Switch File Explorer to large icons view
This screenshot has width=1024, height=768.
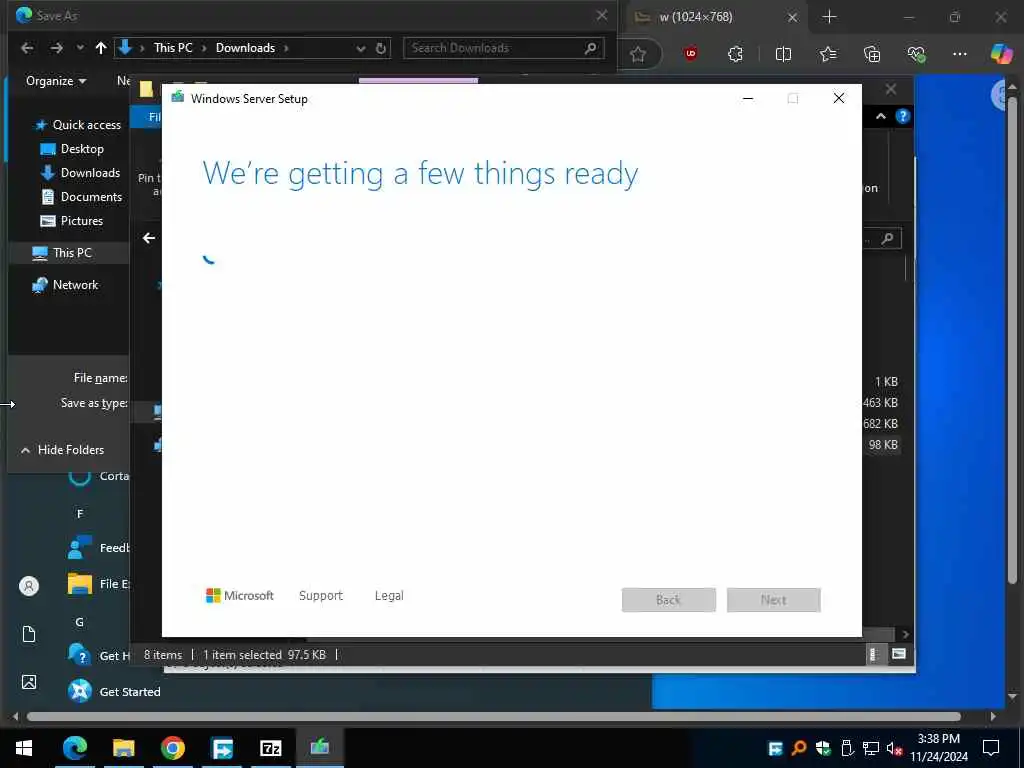coord(899,654)
